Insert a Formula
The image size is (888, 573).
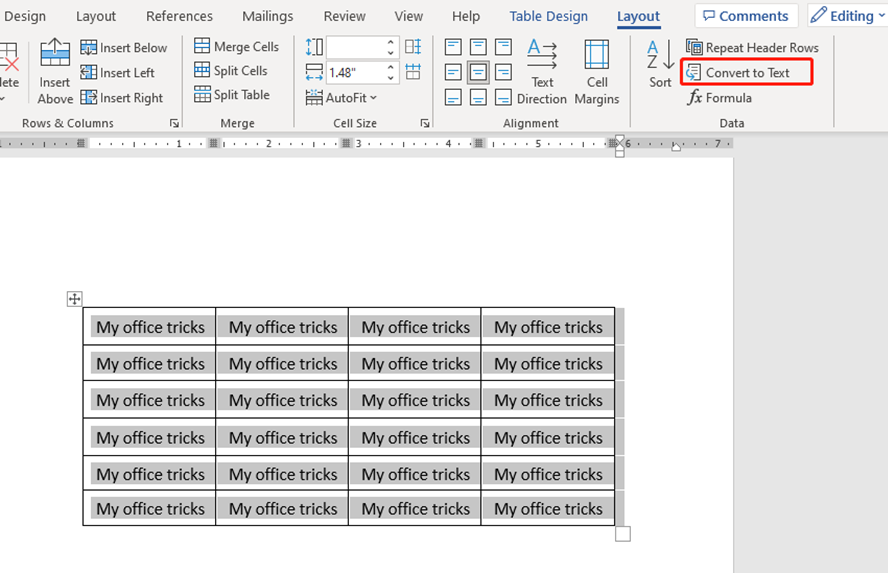pyautogui.click(x=720, y=98)
